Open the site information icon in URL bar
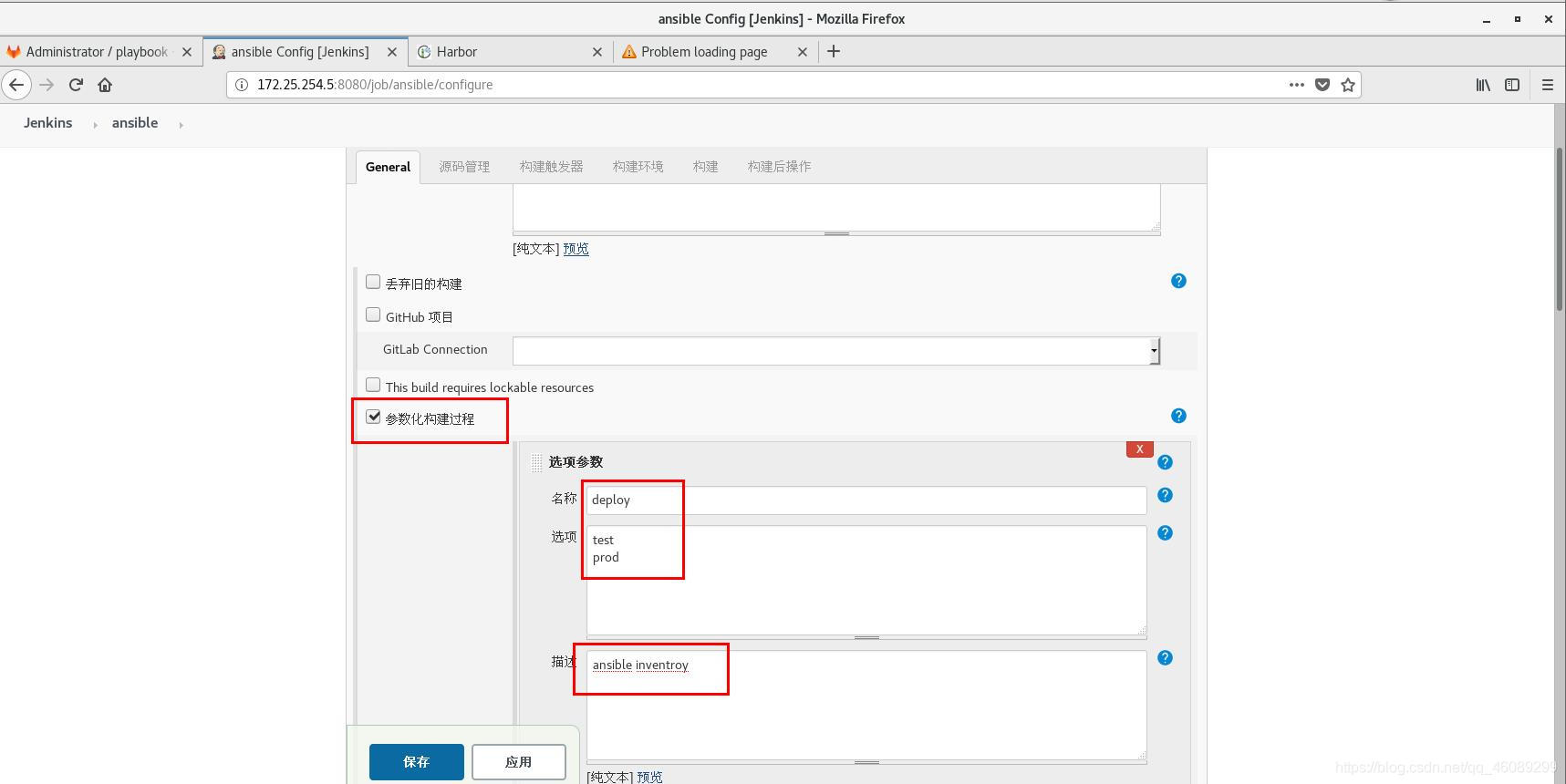The width and height of the screenshot is (1566, 784). pyautogui.click(x=242, y=85)
